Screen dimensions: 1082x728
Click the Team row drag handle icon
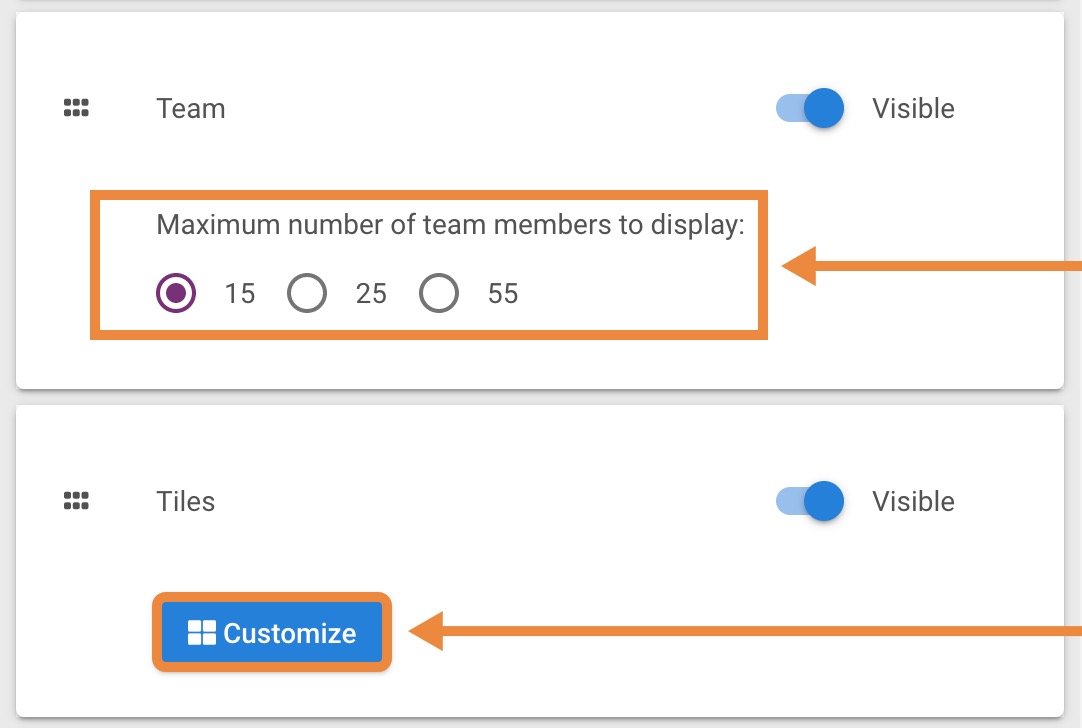tap(76, 108)
